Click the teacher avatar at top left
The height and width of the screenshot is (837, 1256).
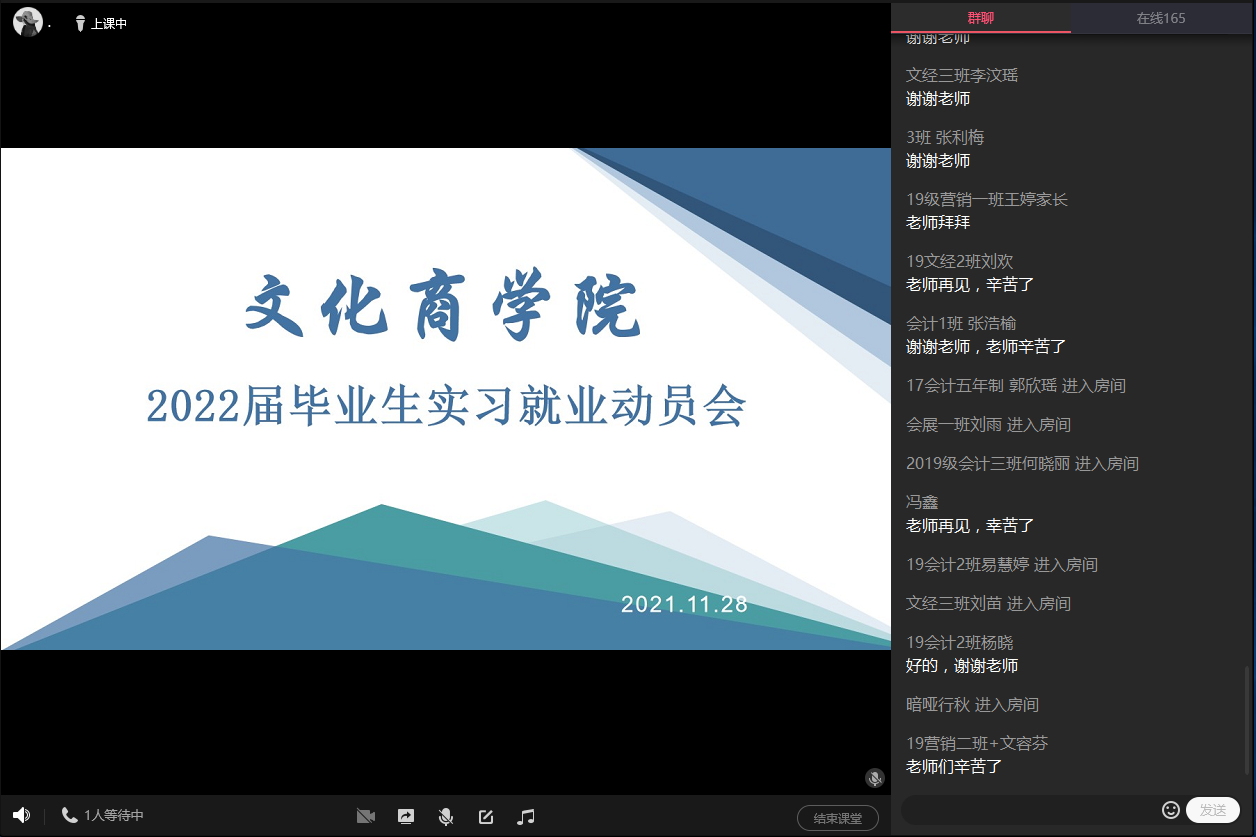(x=28, y=22)
